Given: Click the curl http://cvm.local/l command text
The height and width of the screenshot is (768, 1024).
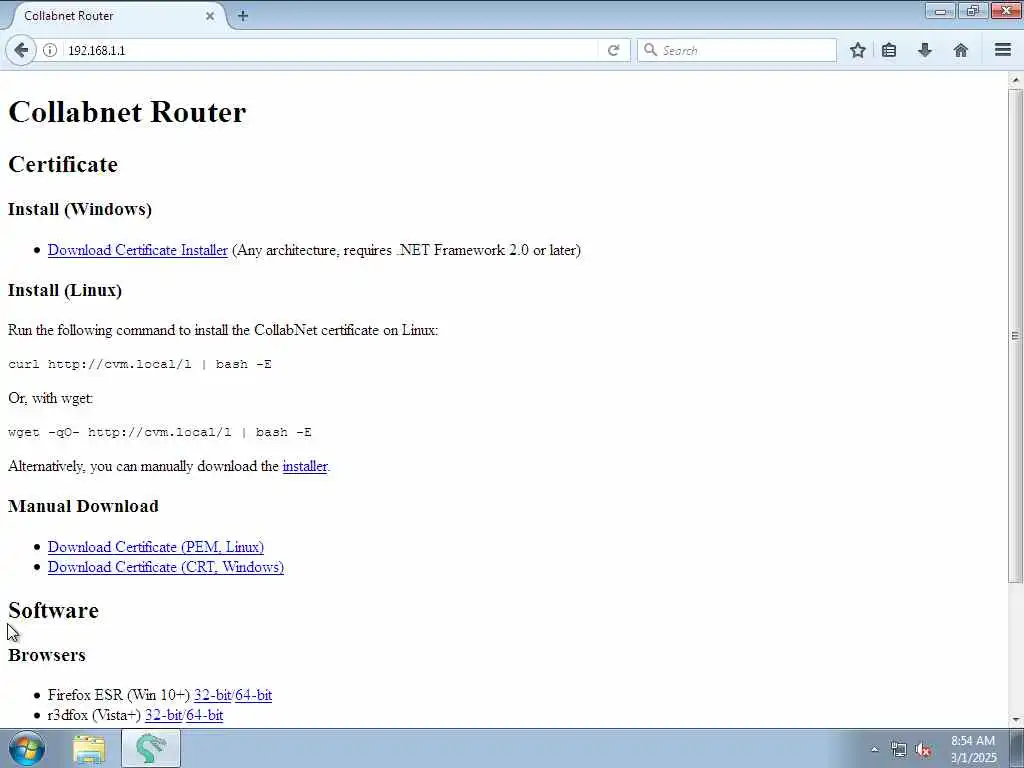Looking at the screenshot, I should tap(140, 364).
